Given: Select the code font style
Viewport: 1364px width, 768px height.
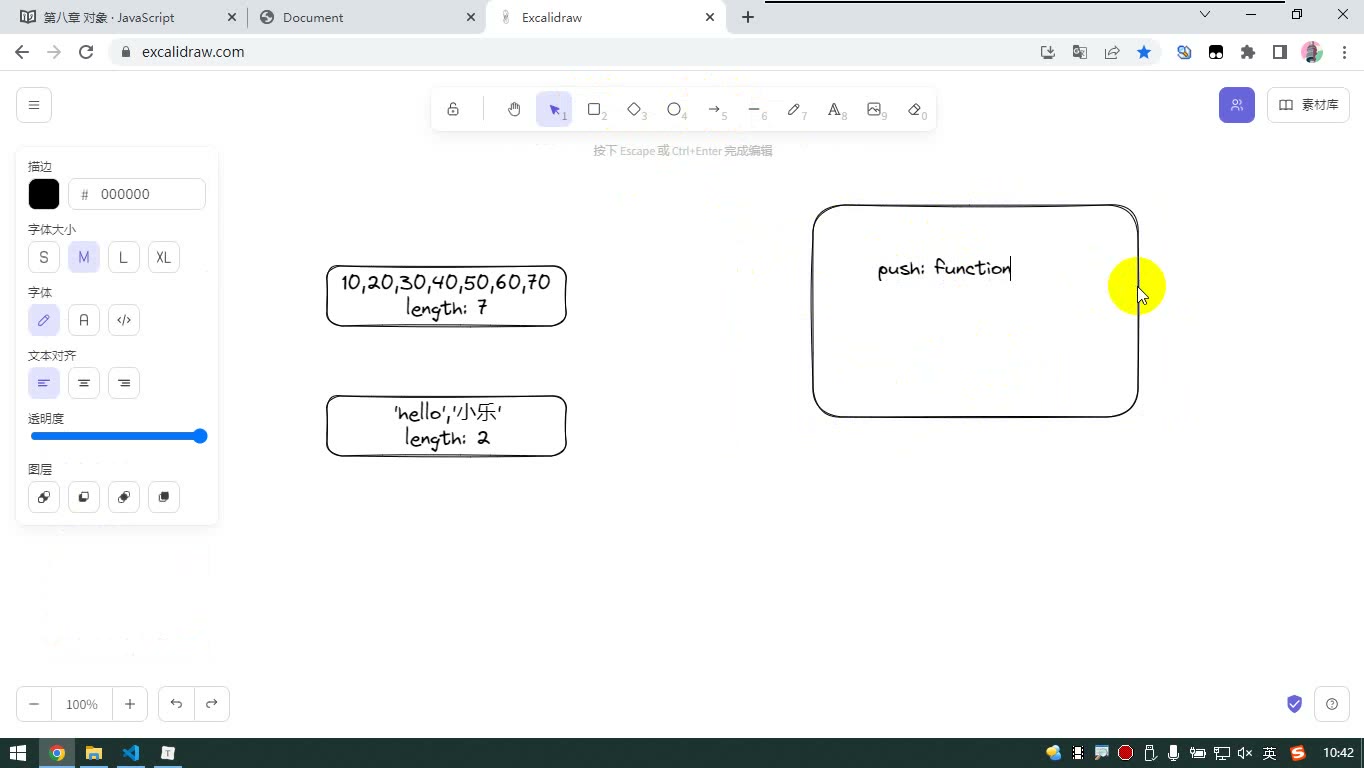Looking at the screenshot, I should point(124,320).
